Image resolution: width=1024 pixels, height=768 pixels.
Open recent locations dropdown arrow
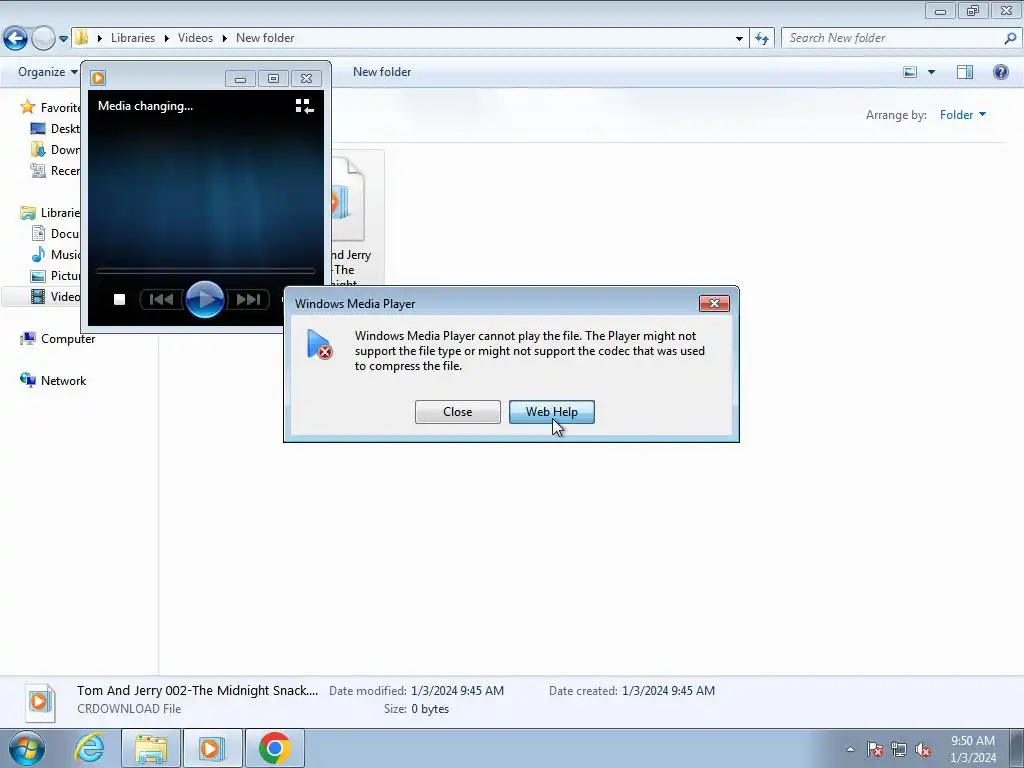pyautogui.click(x=63, y=39)
